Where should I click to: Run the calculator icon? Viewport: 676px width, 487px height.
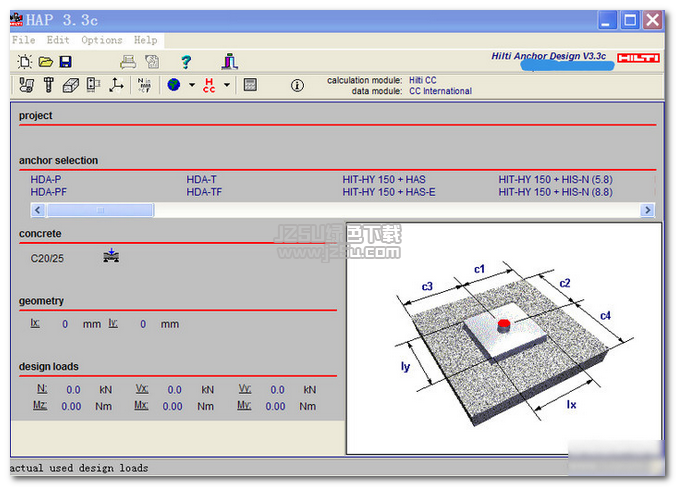[250, 84]
